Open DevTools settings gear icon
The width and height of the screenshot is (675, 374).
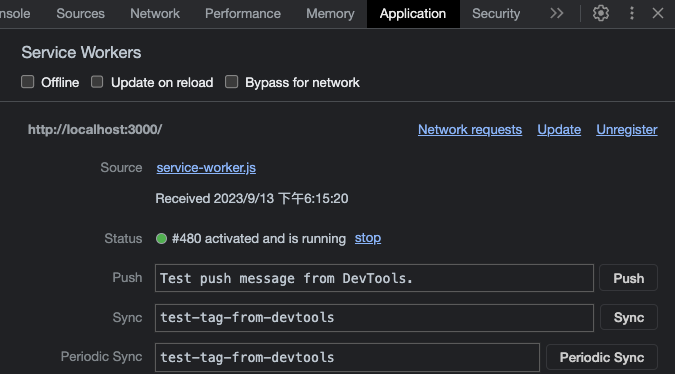click(x=601, y=13)
